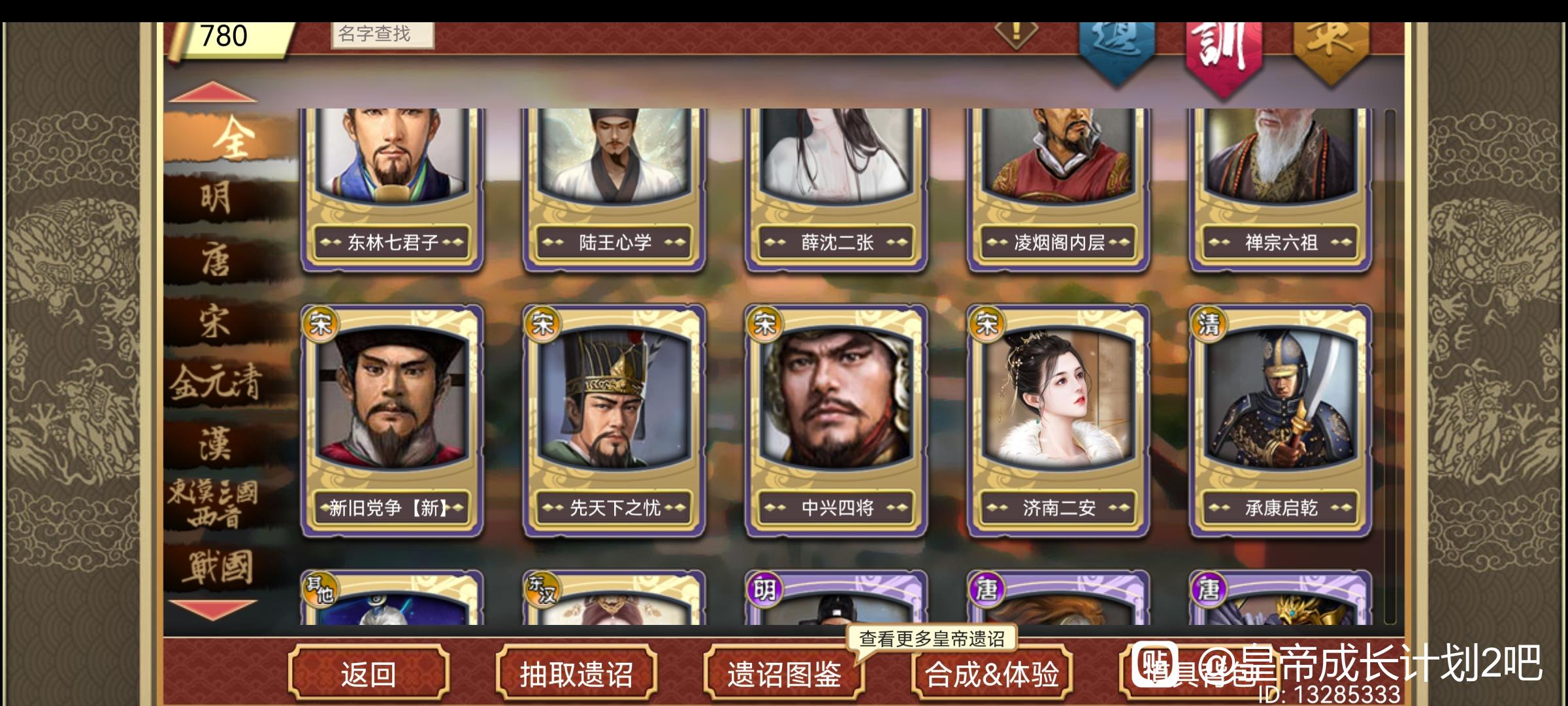Open the 承康启乾 Qing warrior card
This screenshot has height=706, width=1568.
(1280, 421)
